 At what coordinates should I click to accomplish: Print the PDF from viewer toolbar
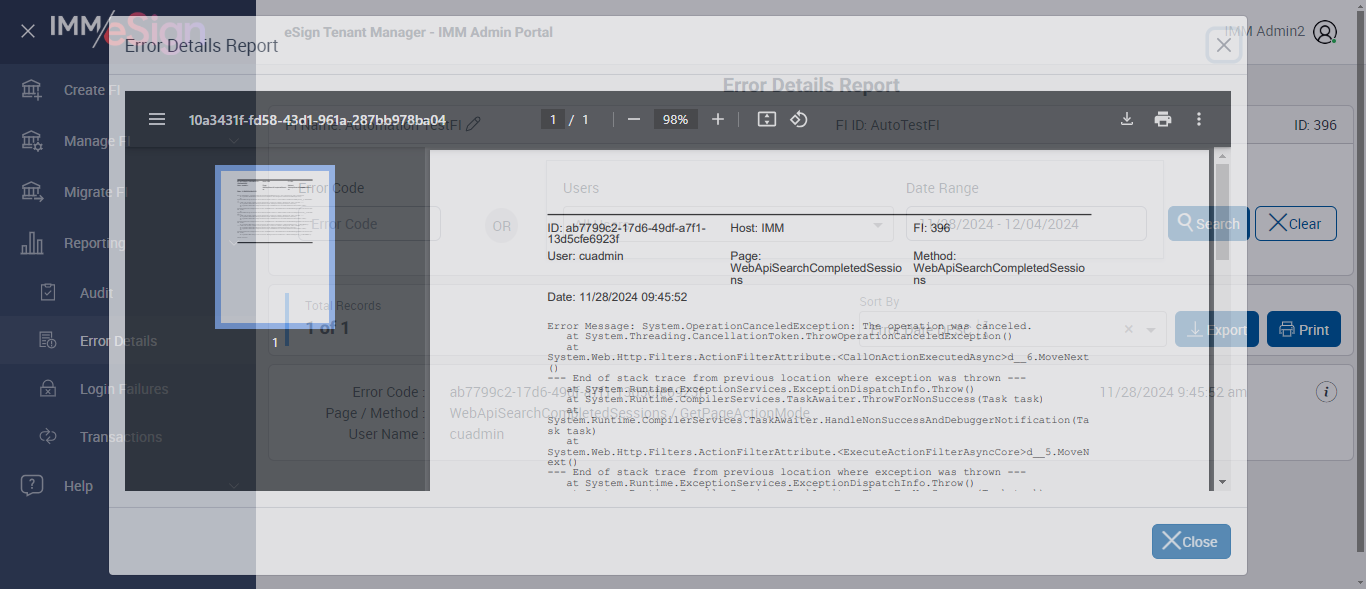coord(1163,119)
